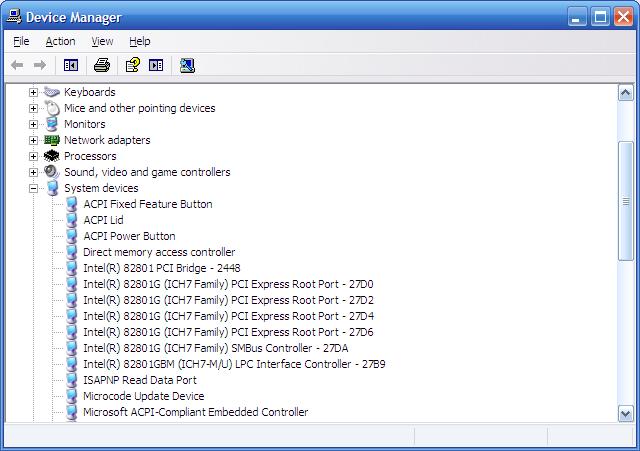Click the show/hide action pane icon

156,65
